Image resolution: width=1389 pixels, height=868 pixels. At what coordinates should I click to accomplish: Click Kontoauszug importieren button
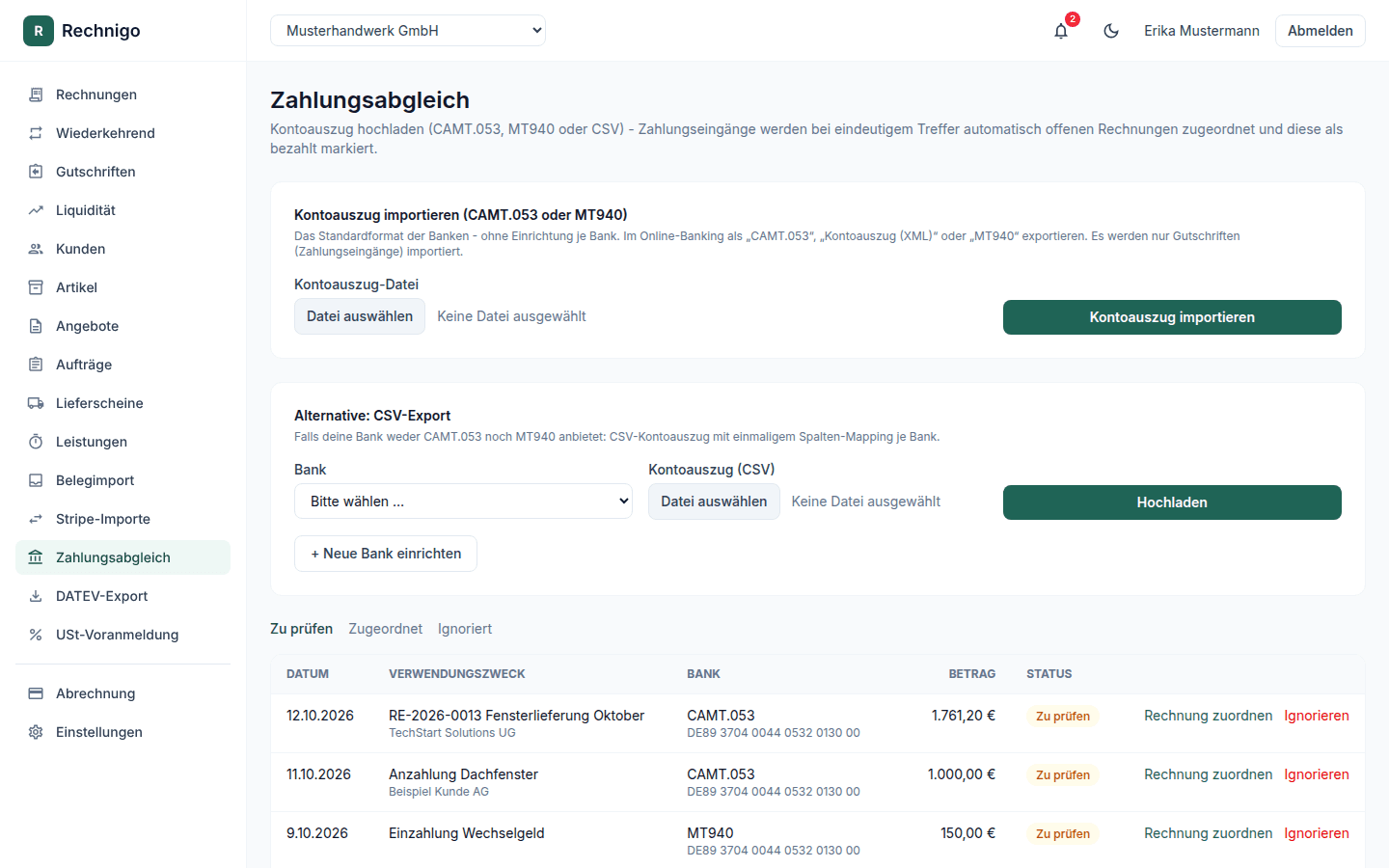(1172, 317)
